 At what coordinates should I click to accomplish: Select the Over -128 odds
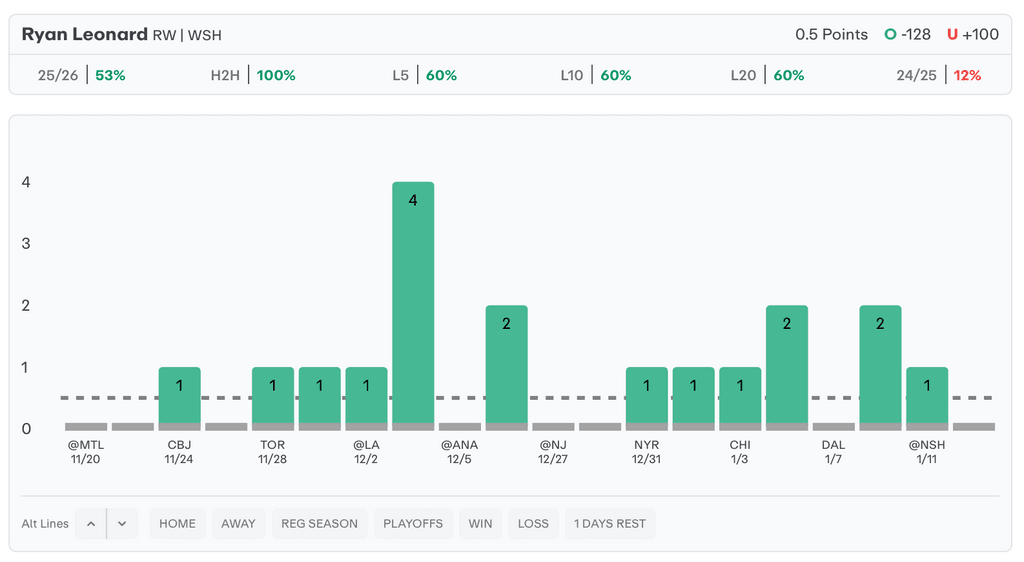[907, 34]
